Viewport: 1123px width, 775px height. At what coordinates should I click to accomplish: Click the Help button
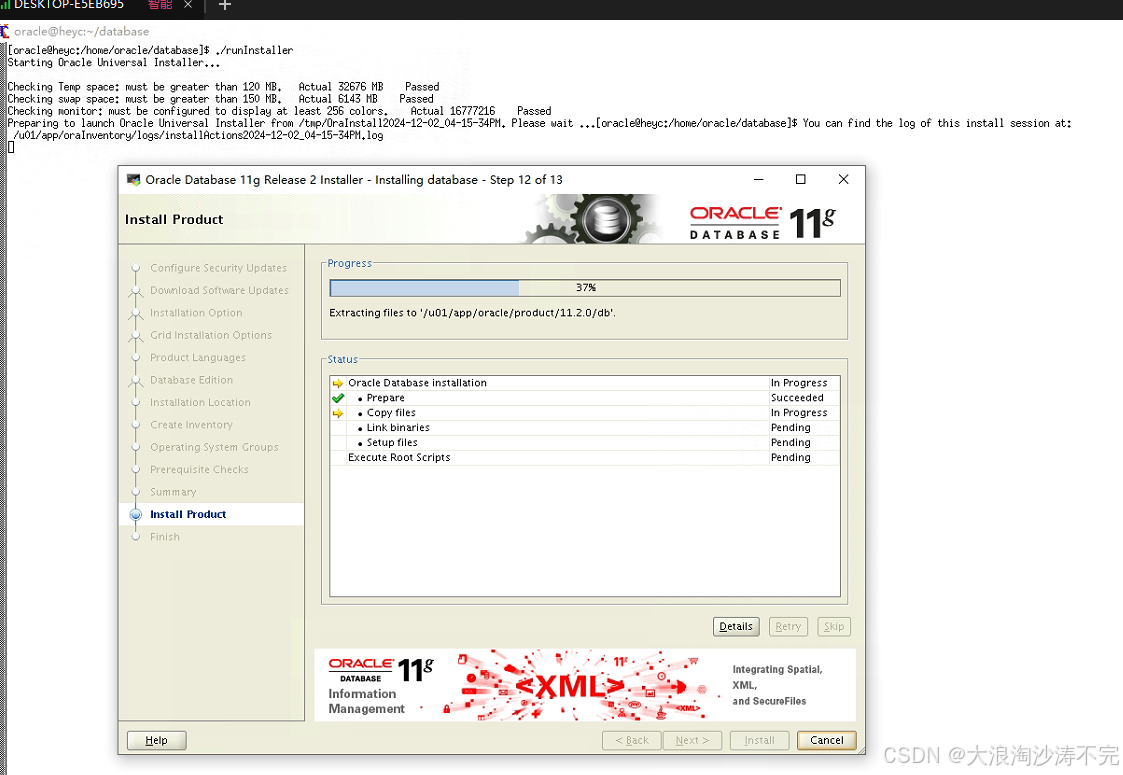click(x=156, y=740)
